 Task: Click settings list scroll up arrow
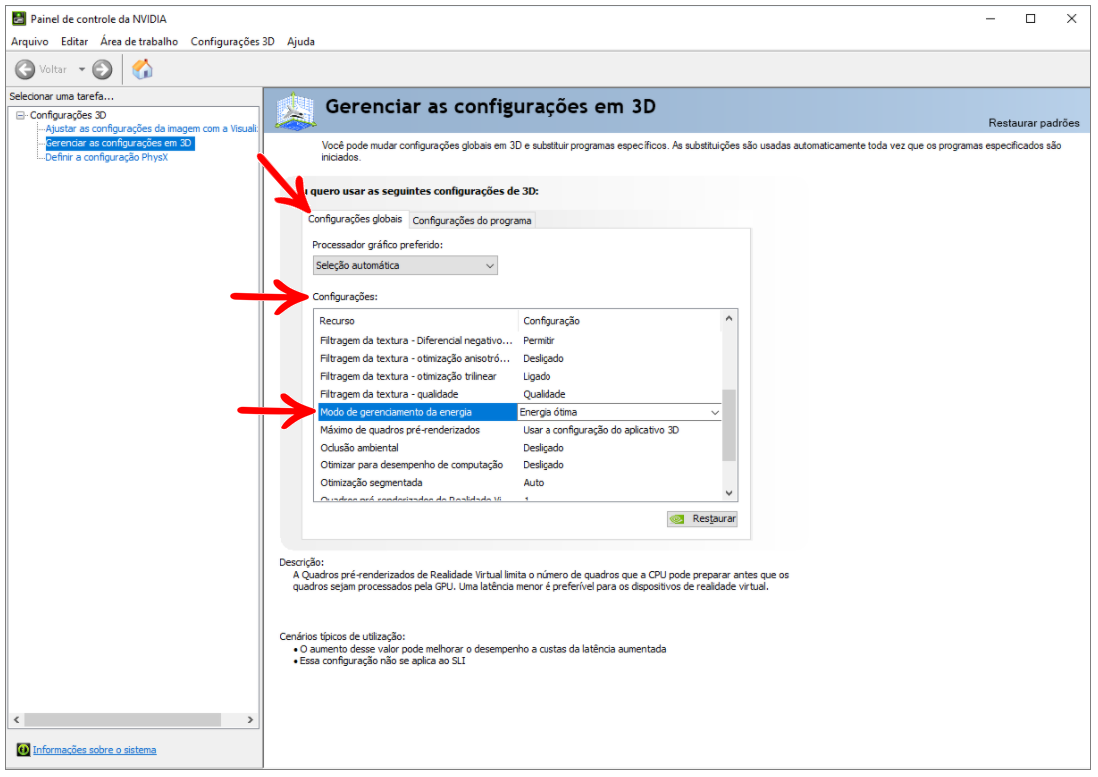[729, 318]
